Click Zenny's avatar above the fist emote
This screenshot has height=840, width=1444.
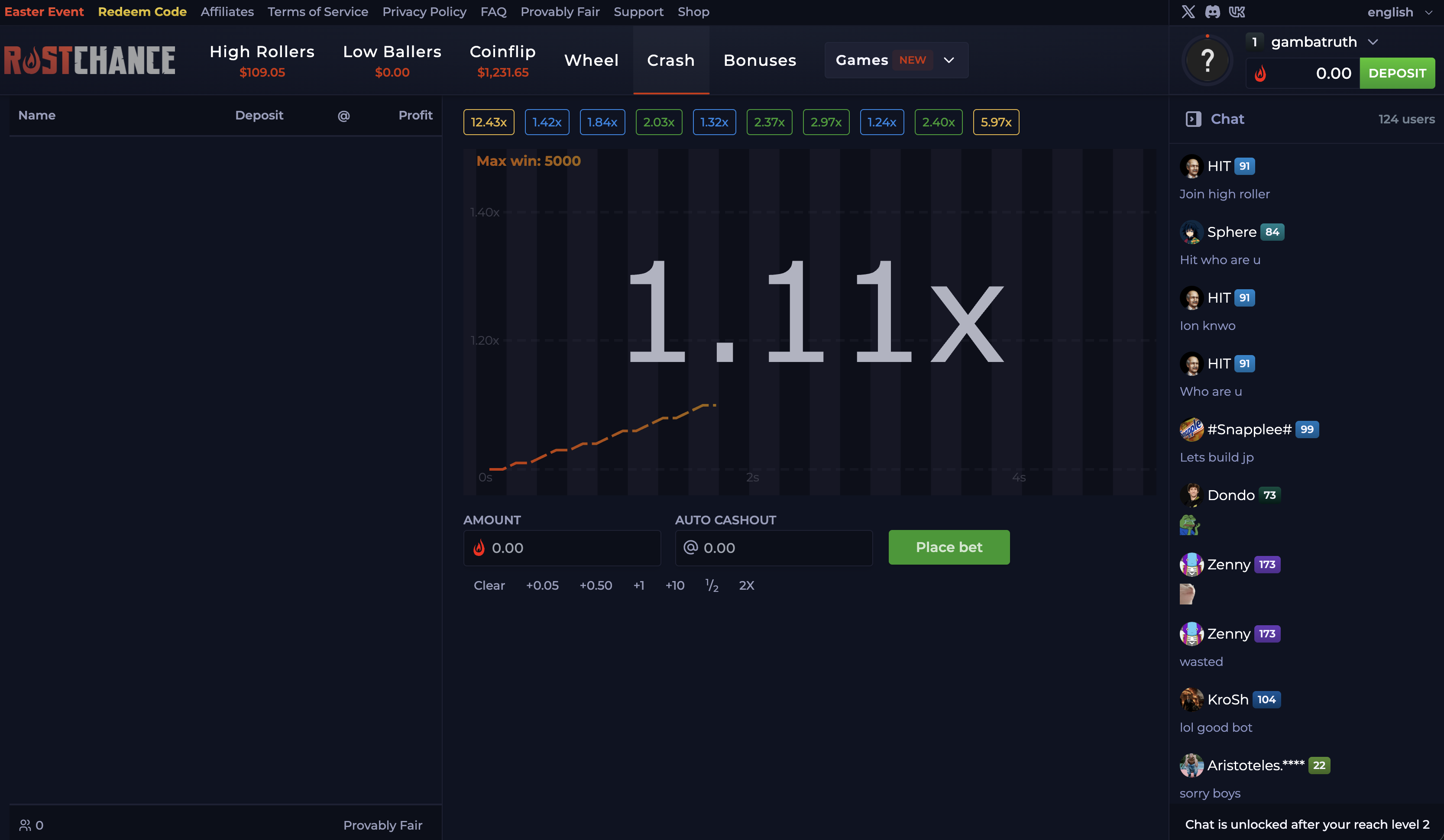1191,564
